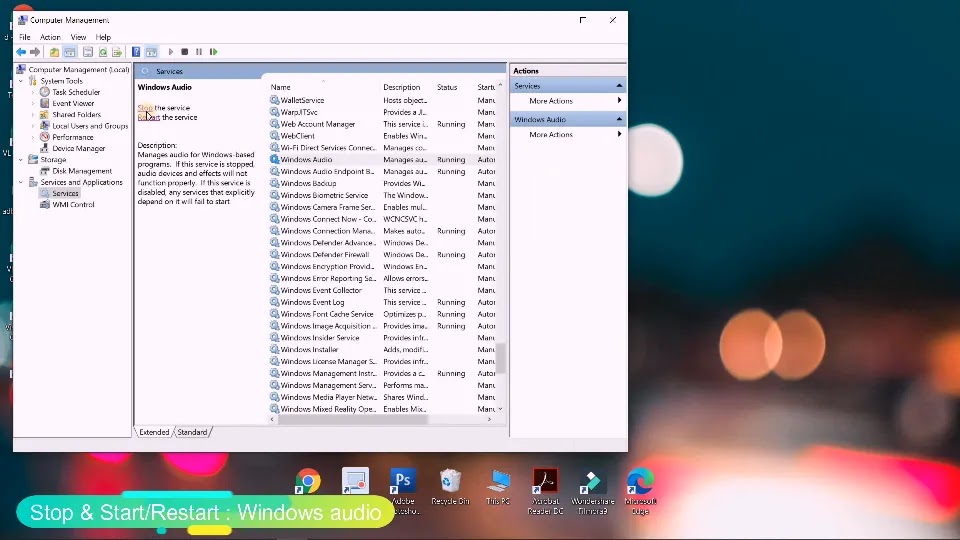Click the Forward arrow in toolbar
Image resolution: width=960 pixels, height=540 pixels.
35,52
